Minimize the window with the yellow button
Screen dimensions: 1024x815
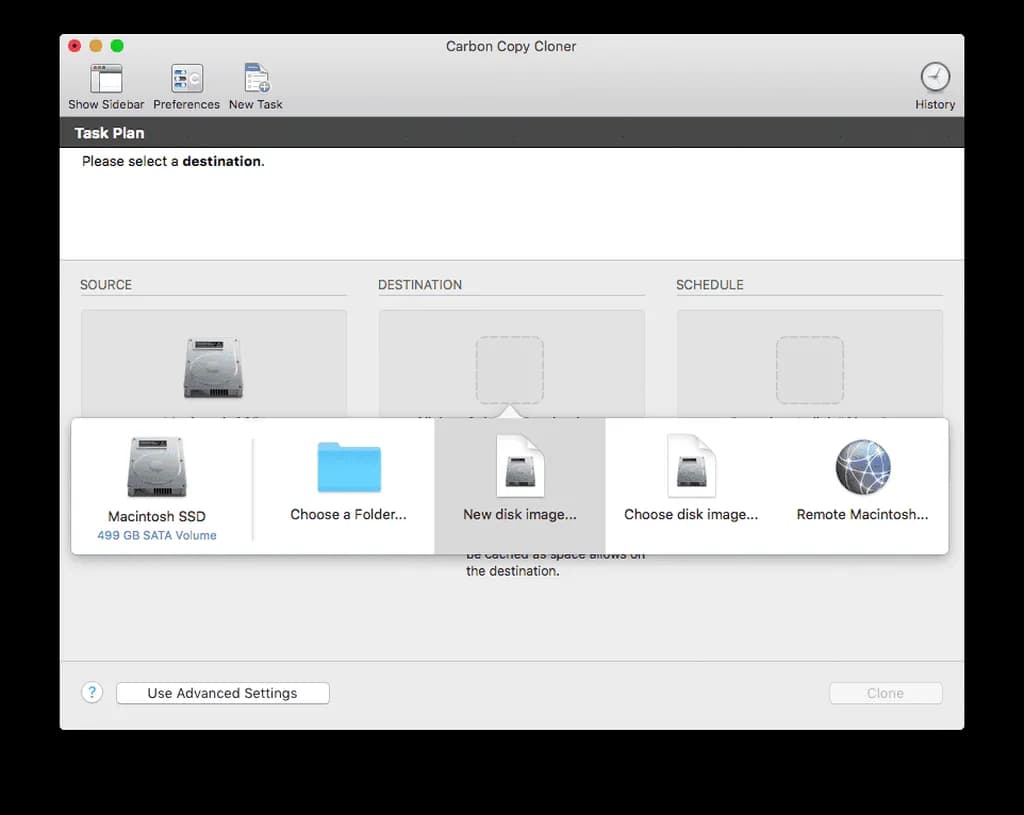96,46
